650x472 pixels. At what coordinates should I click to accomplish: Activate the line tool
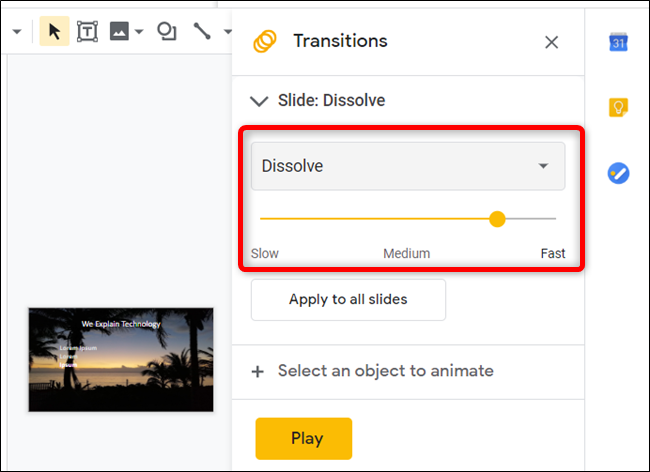coord(202,32)
